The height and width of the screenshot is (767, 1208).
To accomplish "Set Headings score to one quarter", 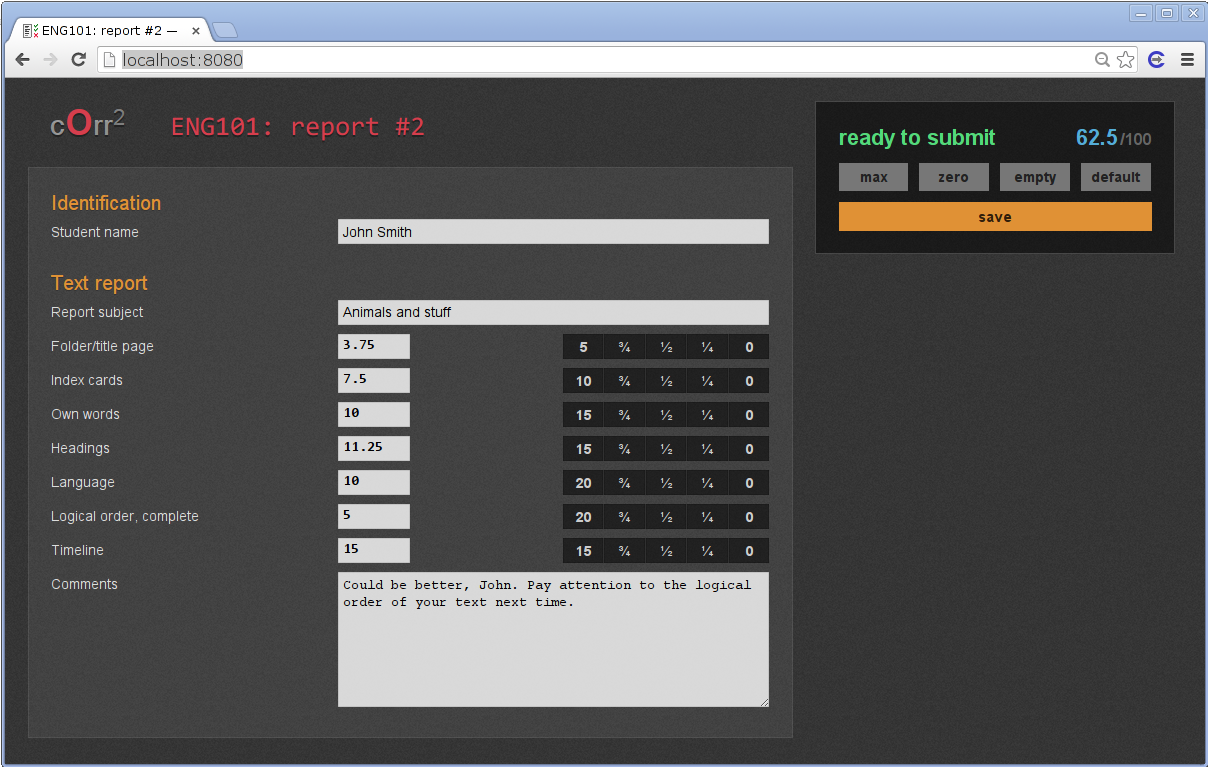I will (707, 448).
